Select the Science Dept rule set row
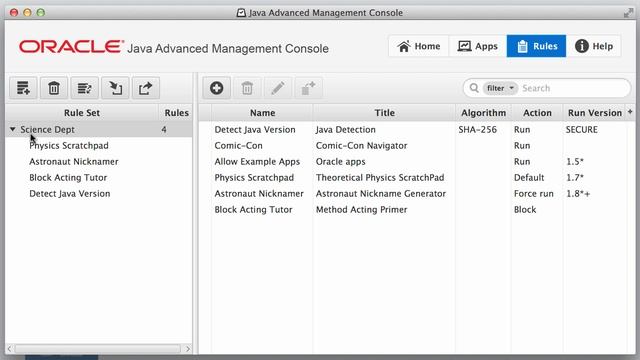 point(99,129)
